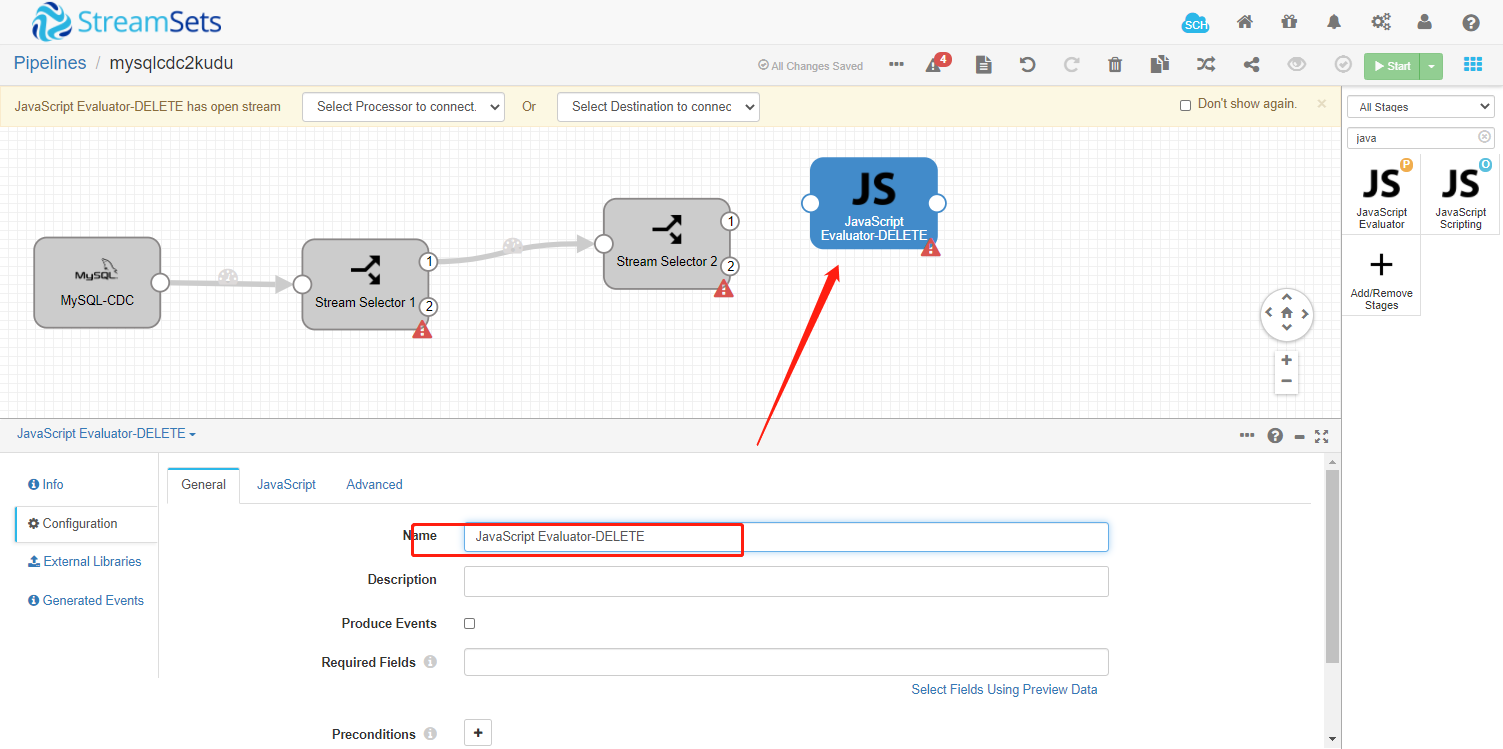1503x749 pixels.
Task: Open pipeline toolbar more options ellipsis
Action: tap(896, 65)
